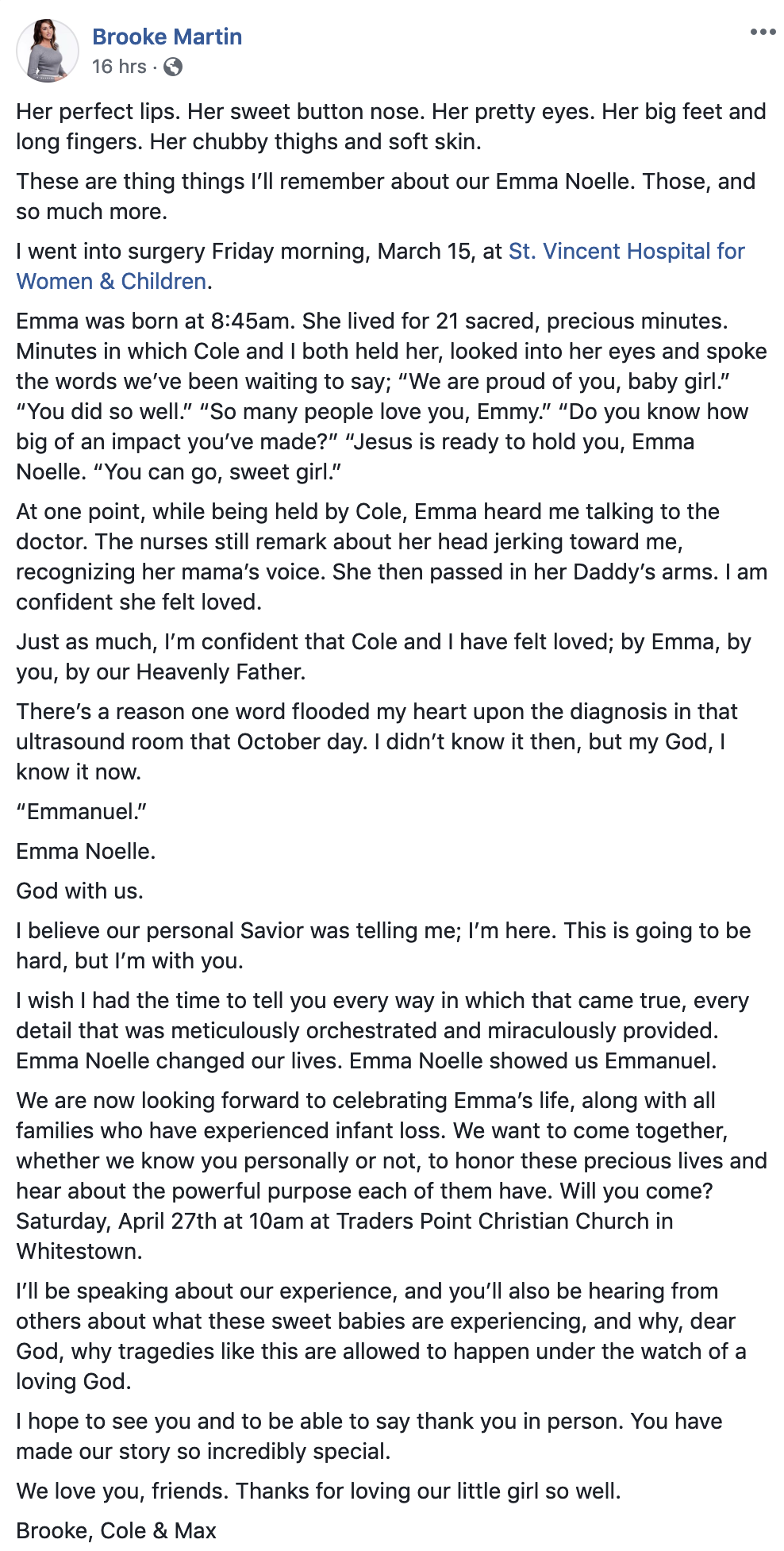Click the I'll be speaking paragraph
The width and height of the screenshot is (784, 1551).
382,1337
